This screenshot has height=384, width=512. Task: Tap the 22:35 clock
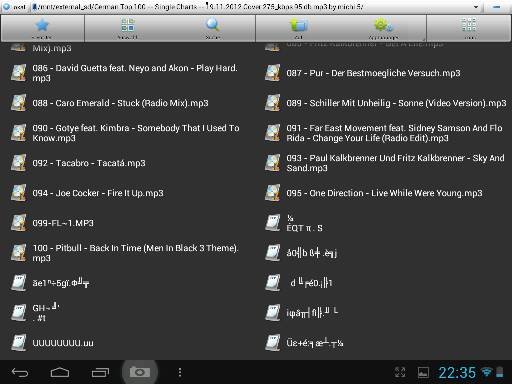click(x=457, y=372)
